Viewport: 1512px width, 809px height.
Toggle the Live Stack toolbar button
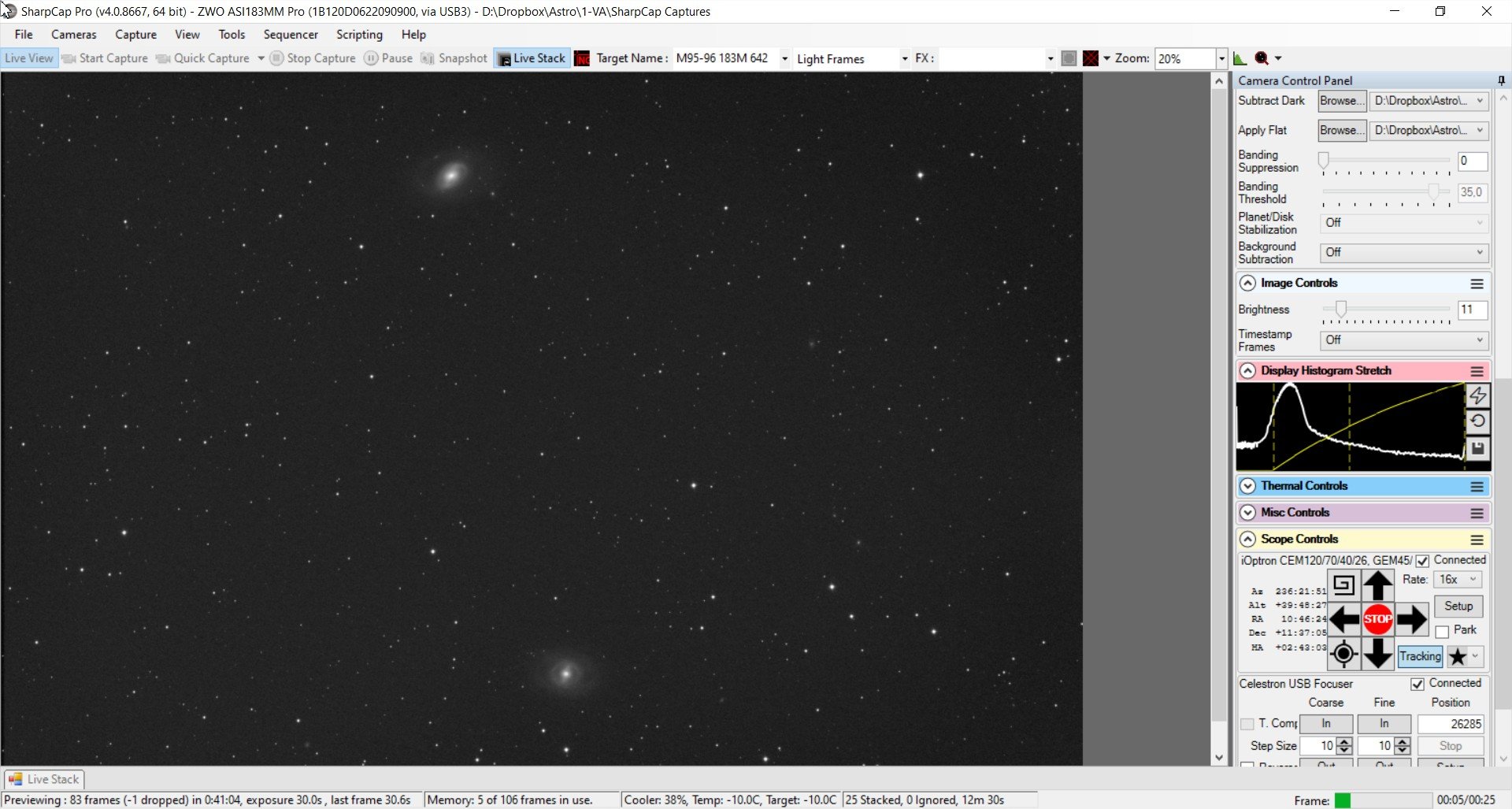(532, 58)
